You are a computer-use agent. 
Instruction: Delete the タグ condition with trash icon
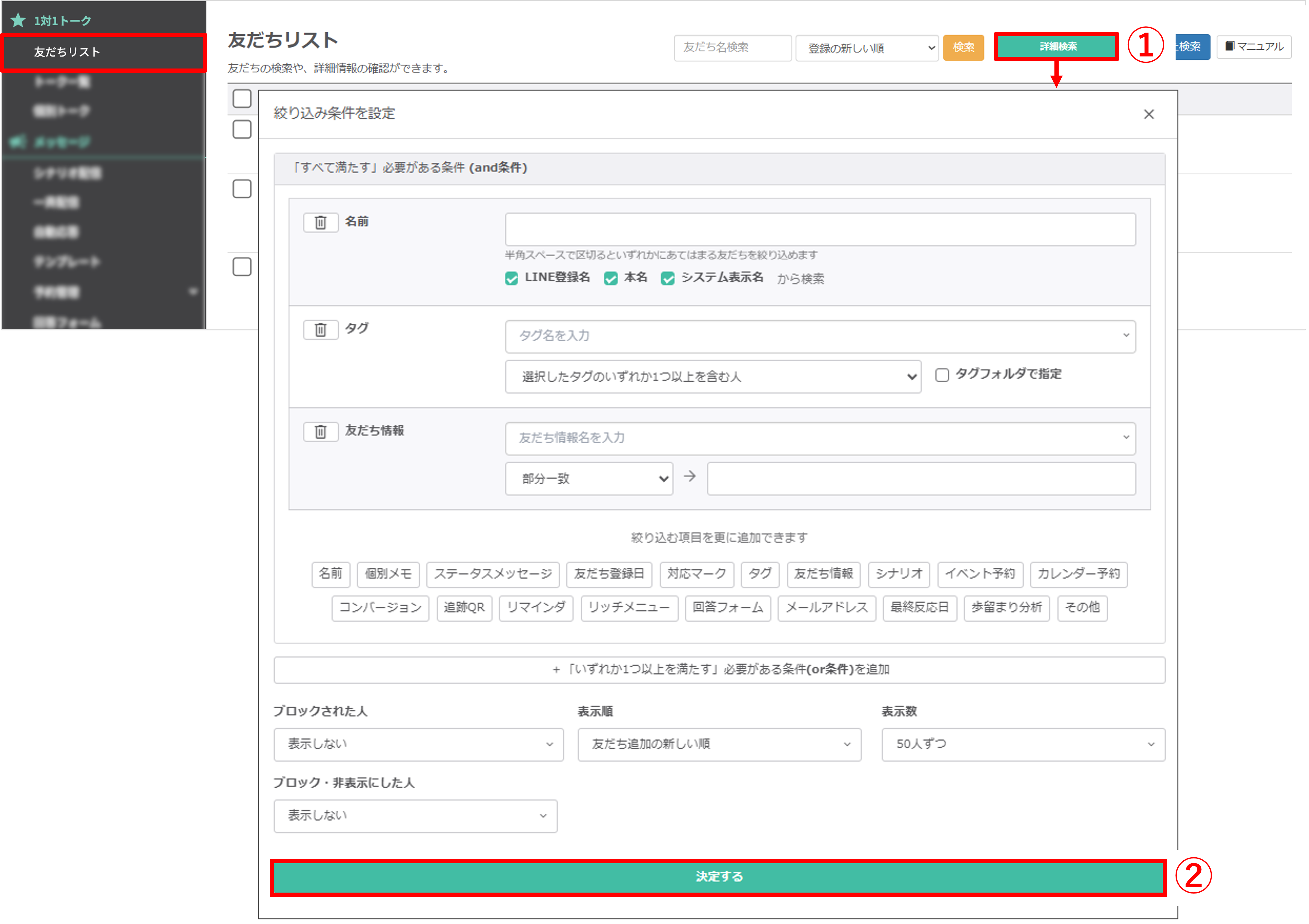(x=320, y=329)
